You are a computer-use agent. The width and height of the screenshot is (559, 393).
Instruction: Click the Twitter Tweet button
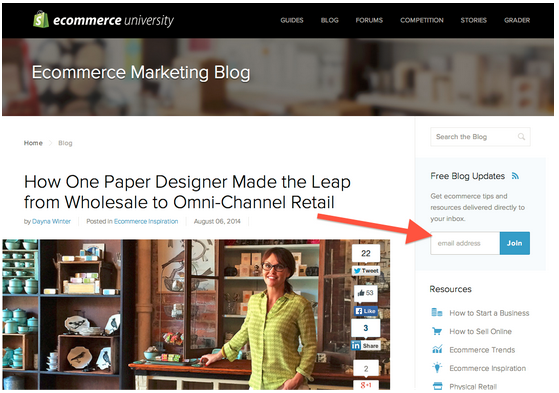point(366,271)
